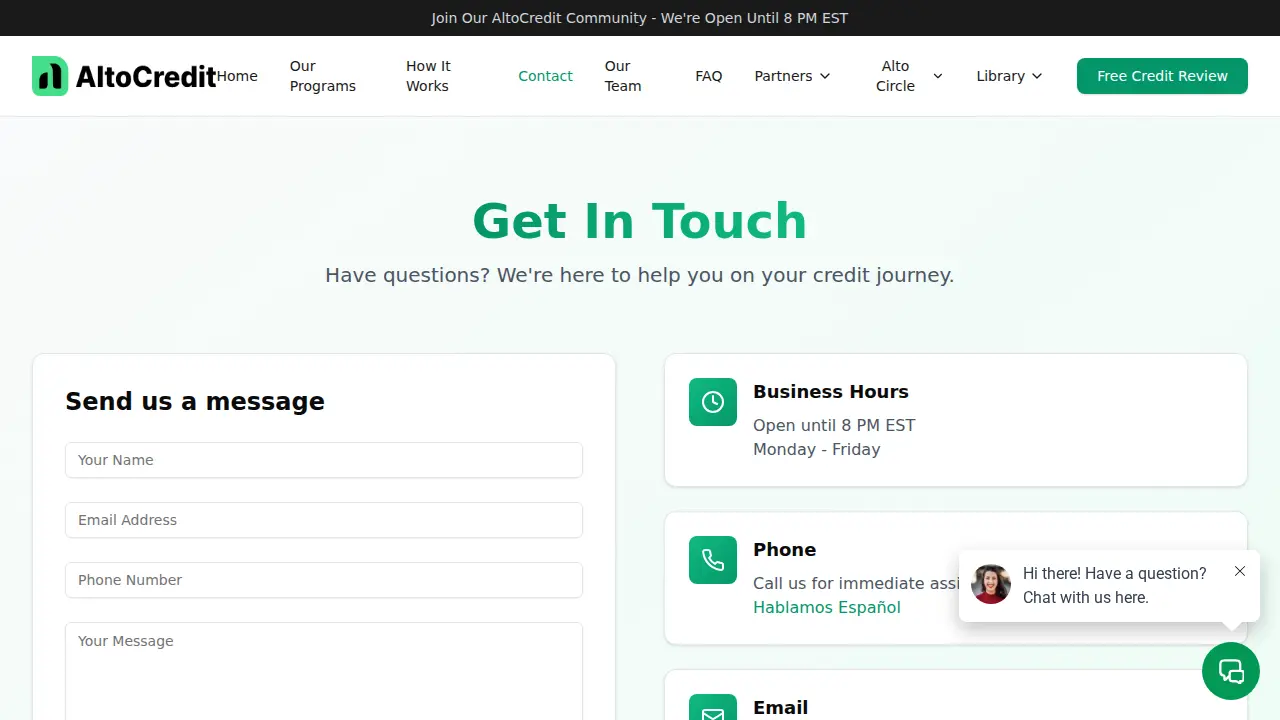The image size is (1280, 720).
Task: Click the top announcement banner text
Action: click(x=640, y=18)
